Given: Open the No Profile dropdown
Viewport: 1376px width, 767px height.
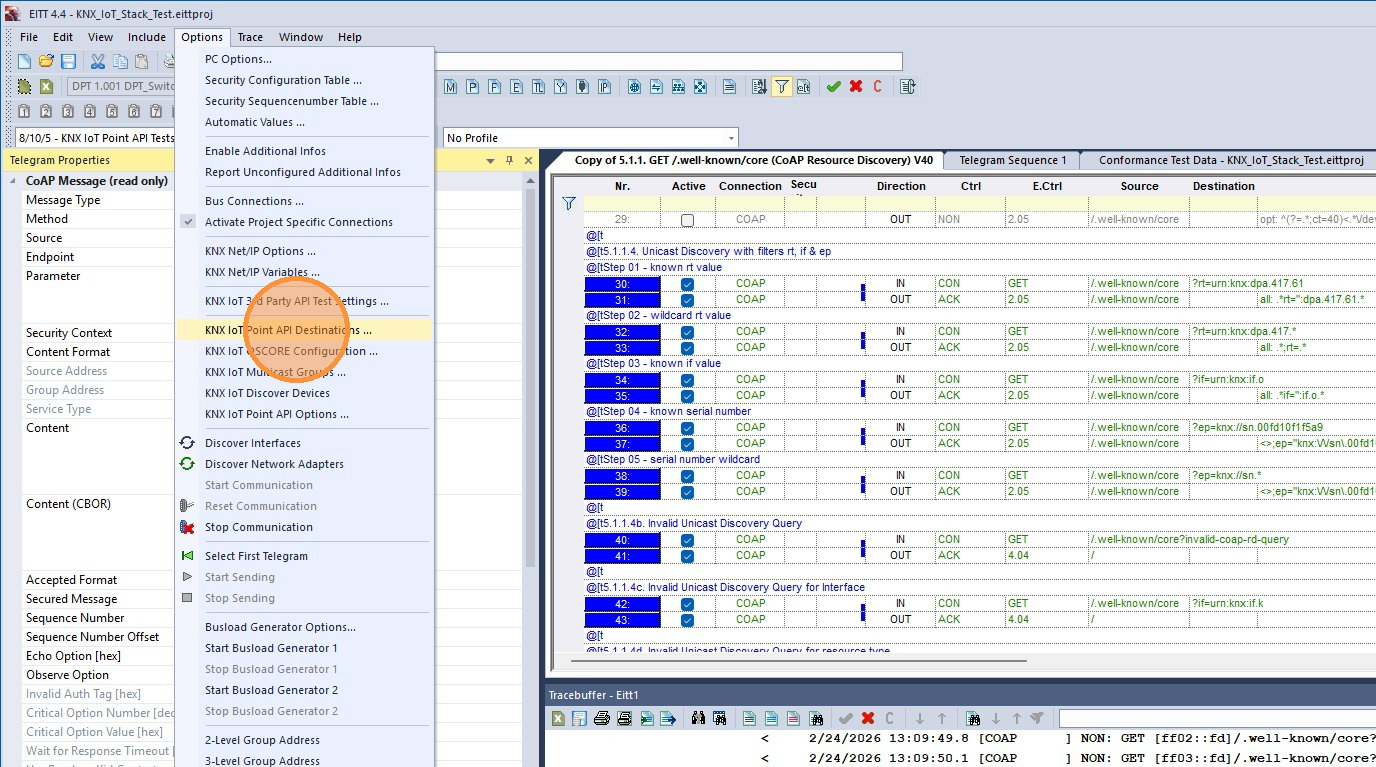Looking at the screenshot, I should [x=732, y=138].
